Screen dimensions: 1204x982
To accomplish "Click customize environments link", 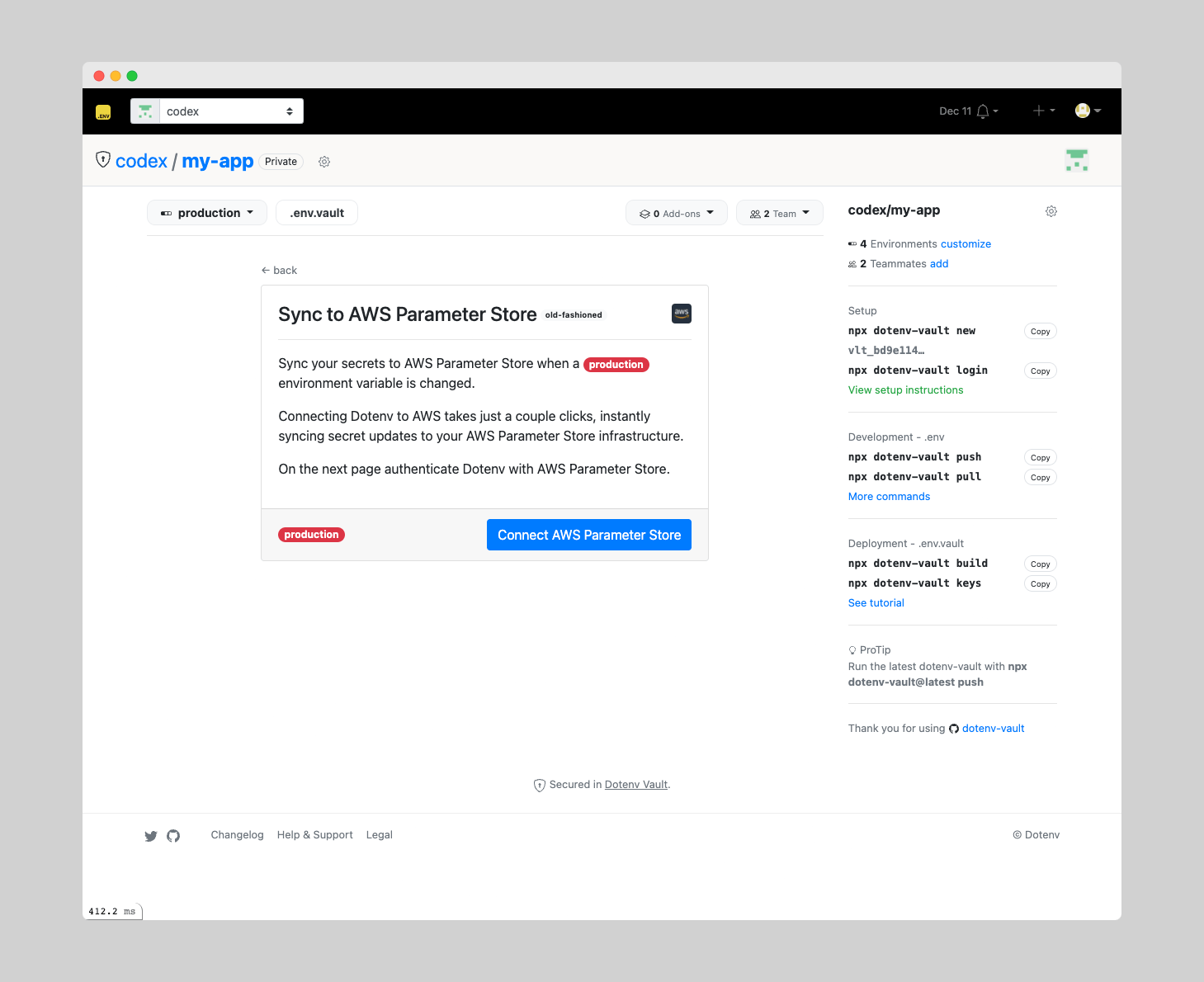I will click(966, 244).
